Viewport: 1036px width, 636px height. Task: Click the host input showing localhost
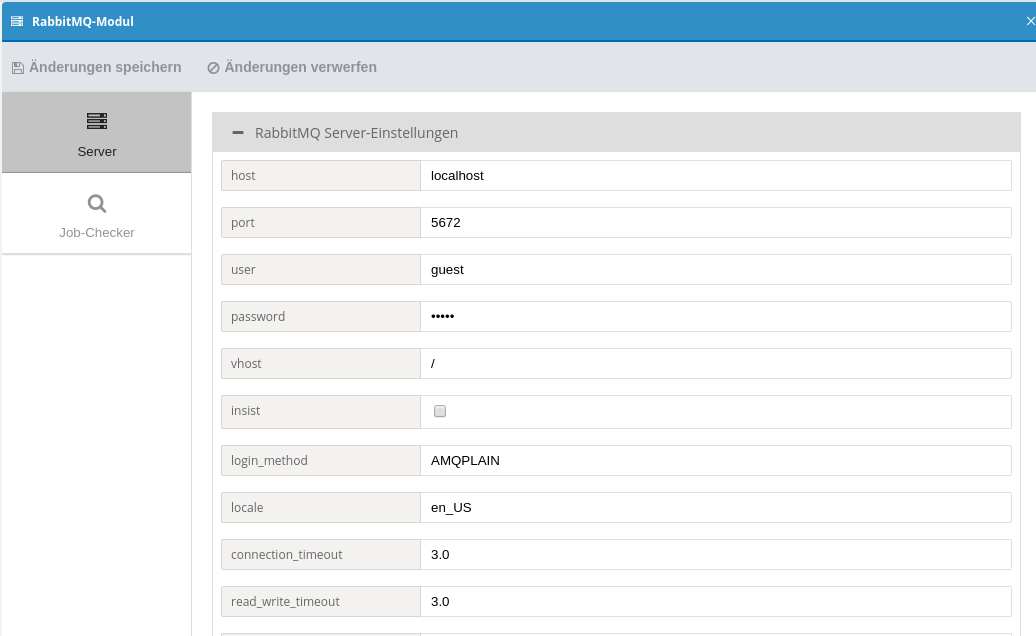tap(716, 175)
